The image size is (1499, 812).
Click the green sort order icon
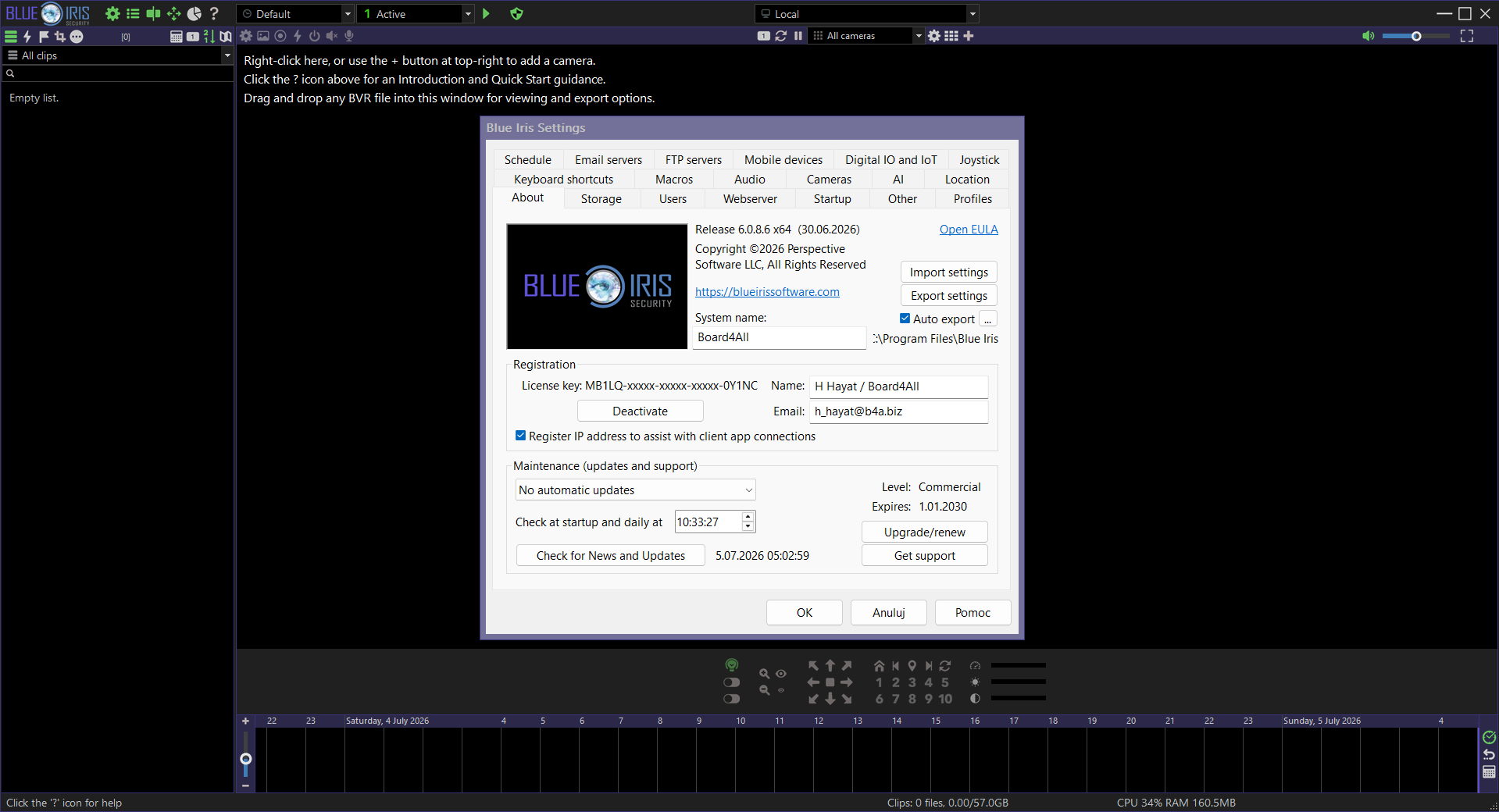(x=209, y=36)
